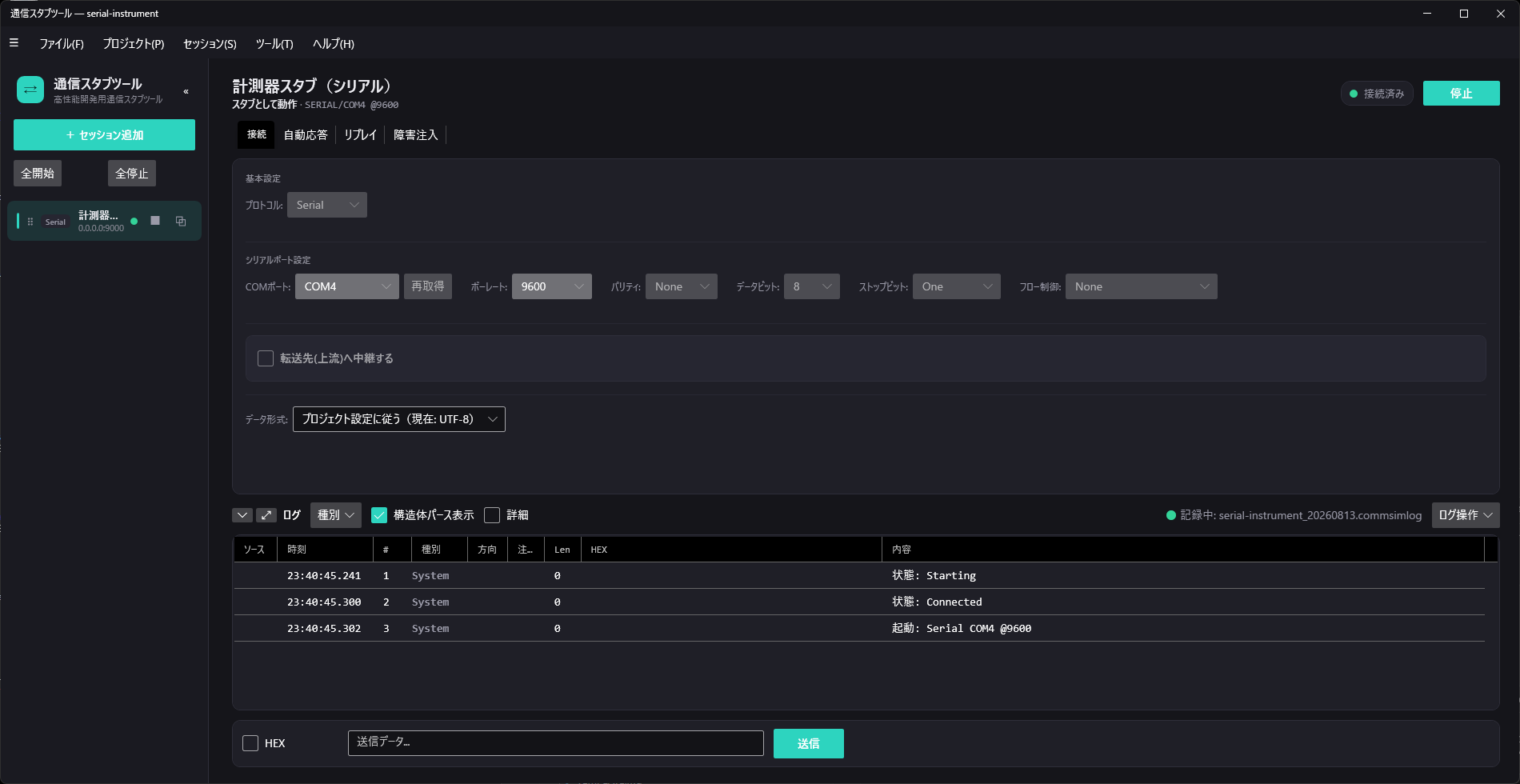The height and width of the screenshot is (784, 1520).
Task: Open the 種別 filter dropdown
Action: tap(336, 515)
